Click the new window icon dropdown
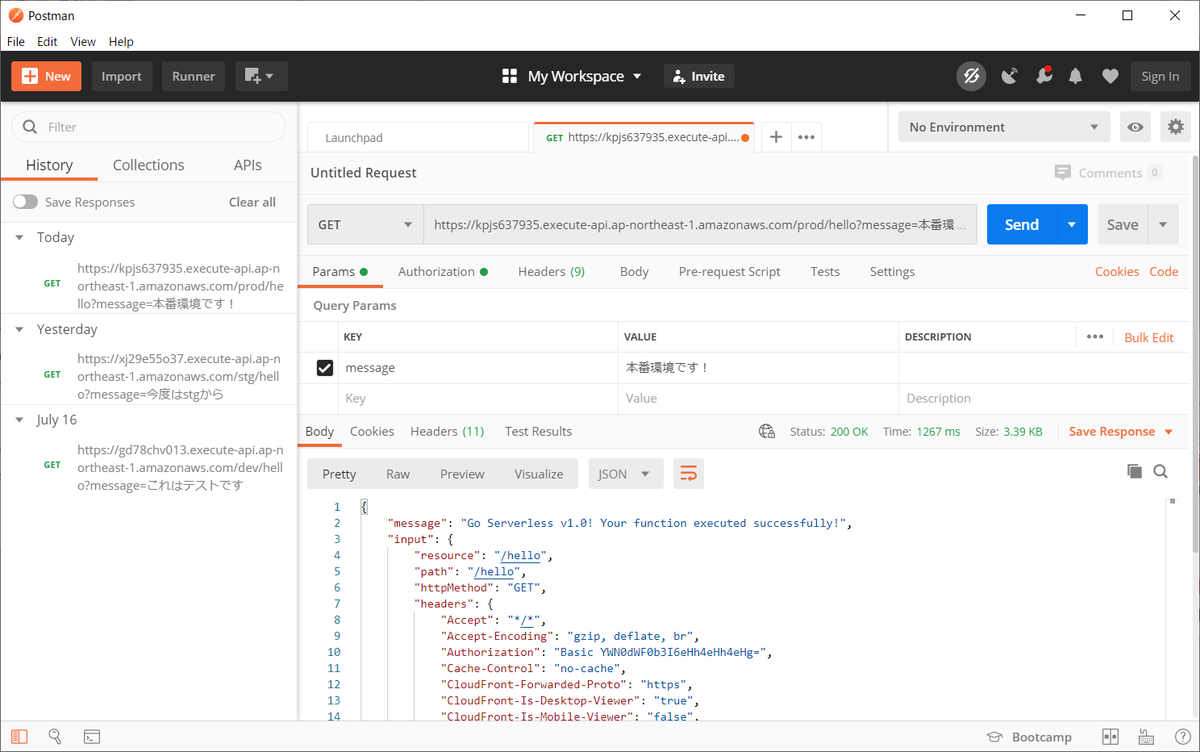1200x752 pixels. point(261,76)
